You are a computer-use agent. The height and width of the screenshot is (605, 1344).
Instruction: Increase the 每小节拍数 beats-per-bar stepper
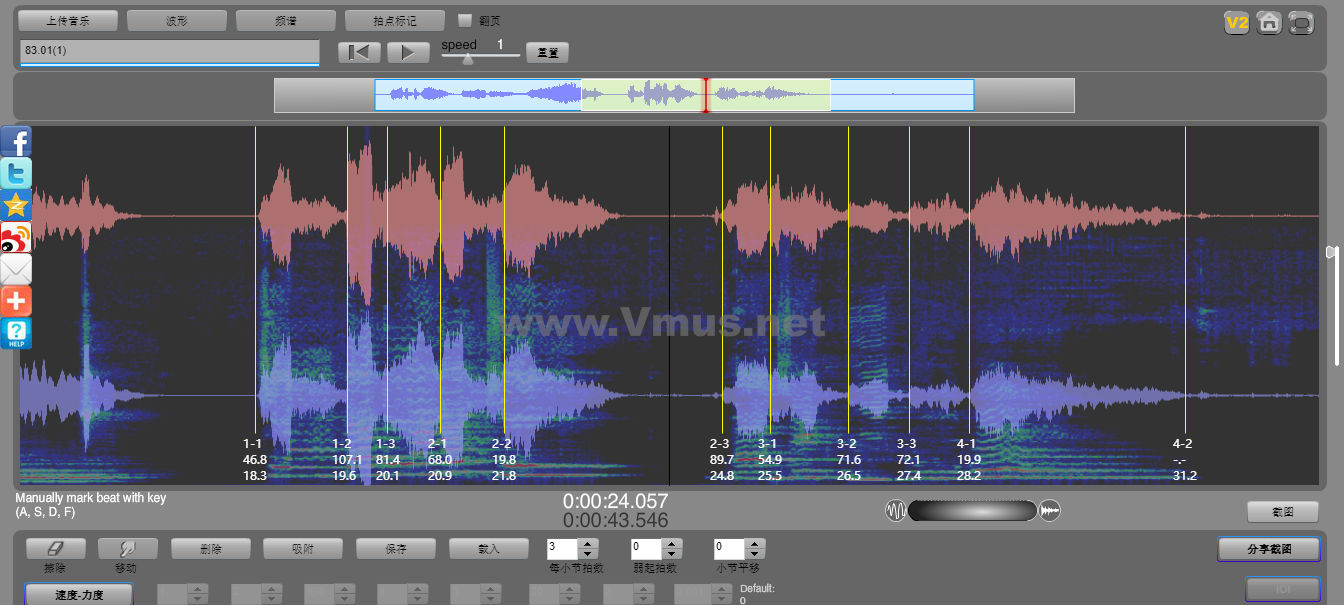(x=588, y=544)
